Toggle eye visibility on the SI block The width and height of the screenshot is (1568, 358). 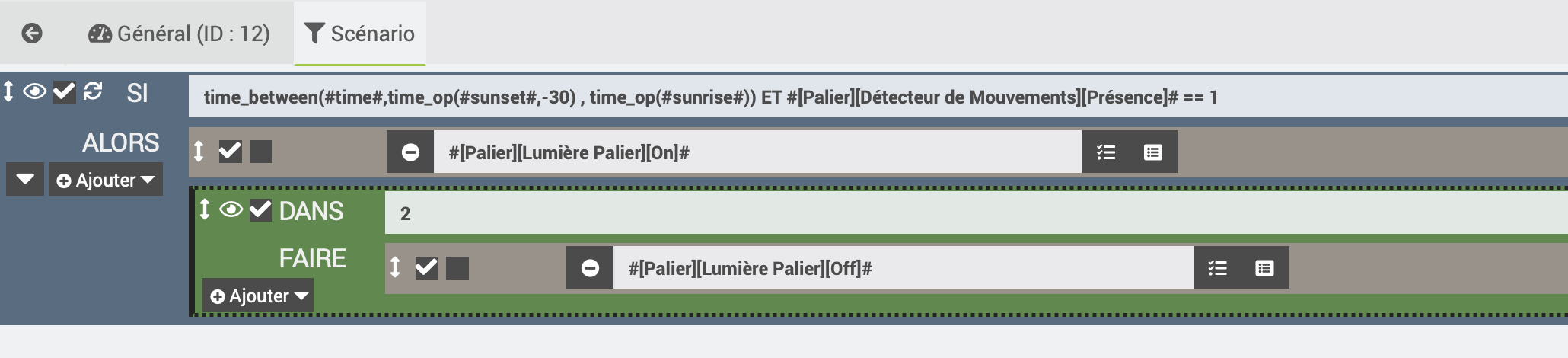34,91
